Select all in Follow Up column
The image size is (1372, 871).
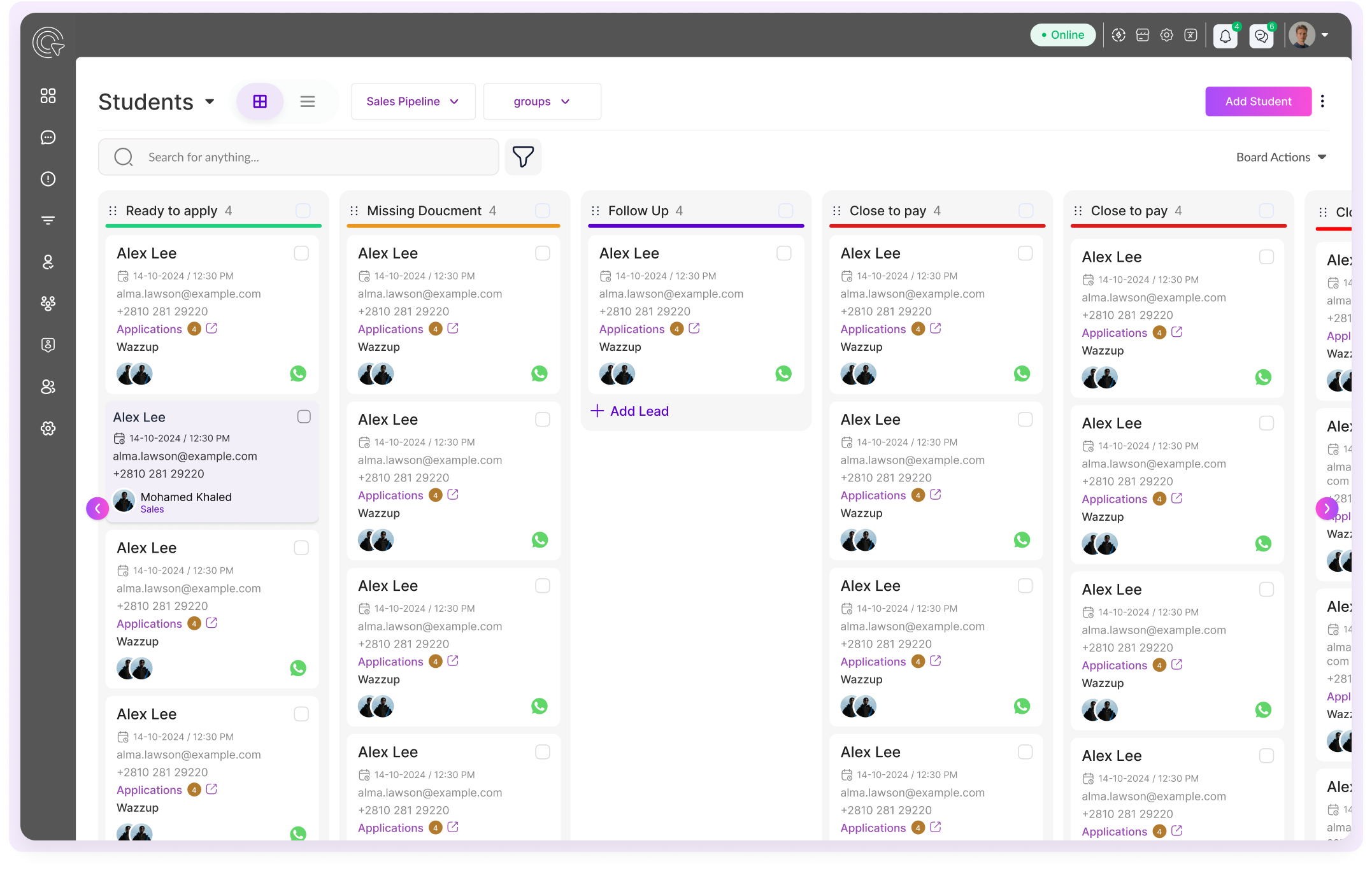(x=786, y=211)
